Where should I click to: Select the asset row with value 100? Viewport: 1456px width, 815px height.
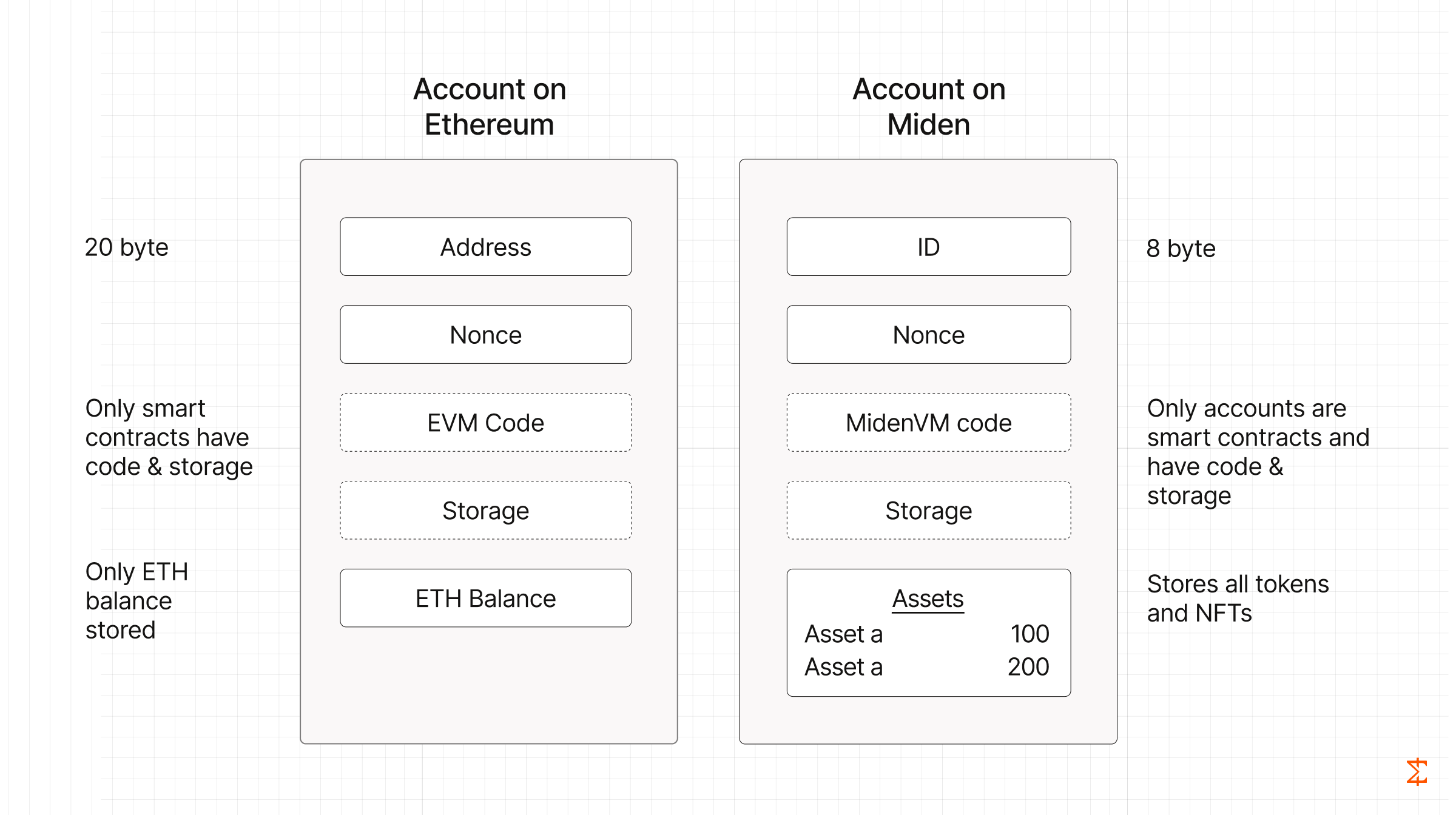[x=927, y=634]
